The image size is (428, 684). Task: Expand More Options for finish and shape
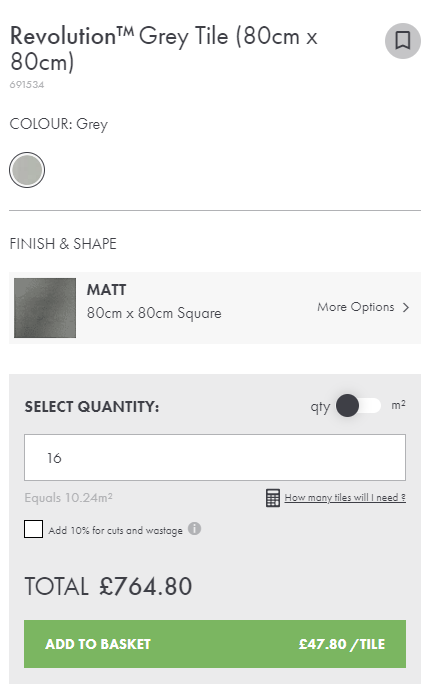[363, 307]
